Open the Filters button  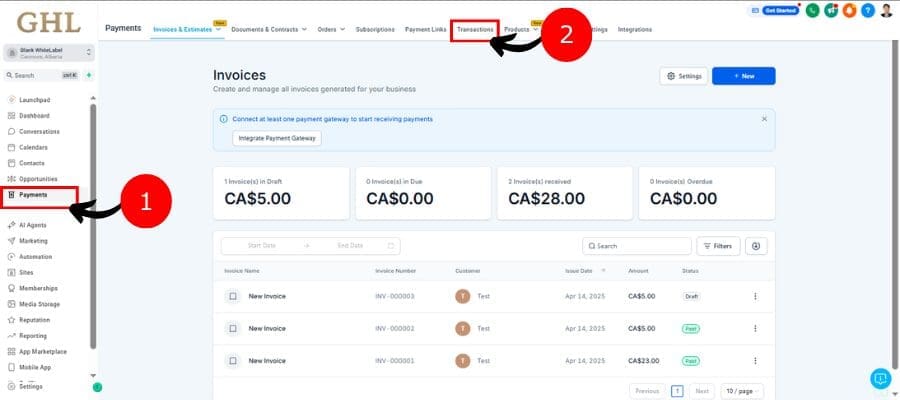tap(718, 246)
